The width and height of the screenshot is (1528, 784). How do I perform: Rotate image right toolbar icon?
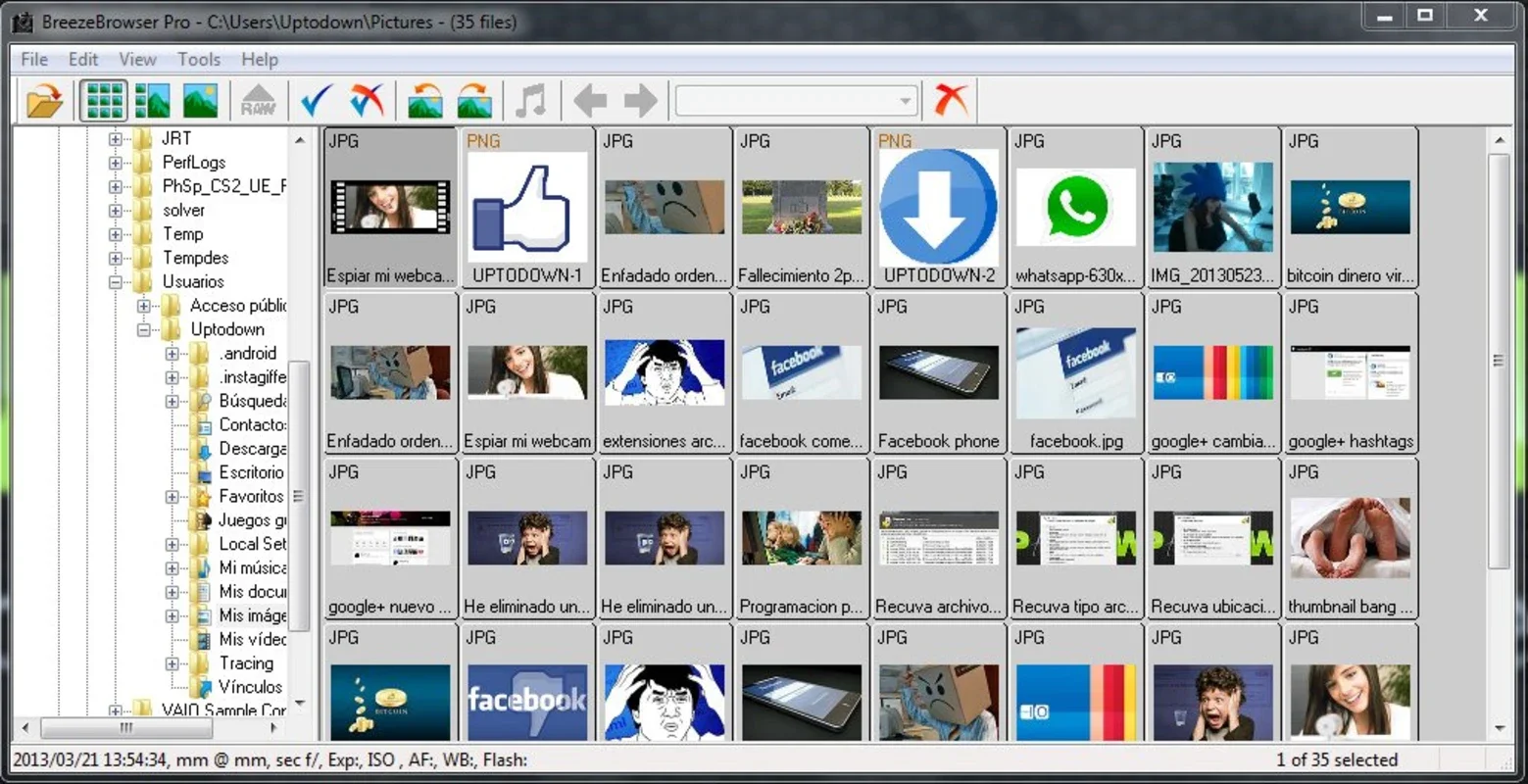(474, 100)
